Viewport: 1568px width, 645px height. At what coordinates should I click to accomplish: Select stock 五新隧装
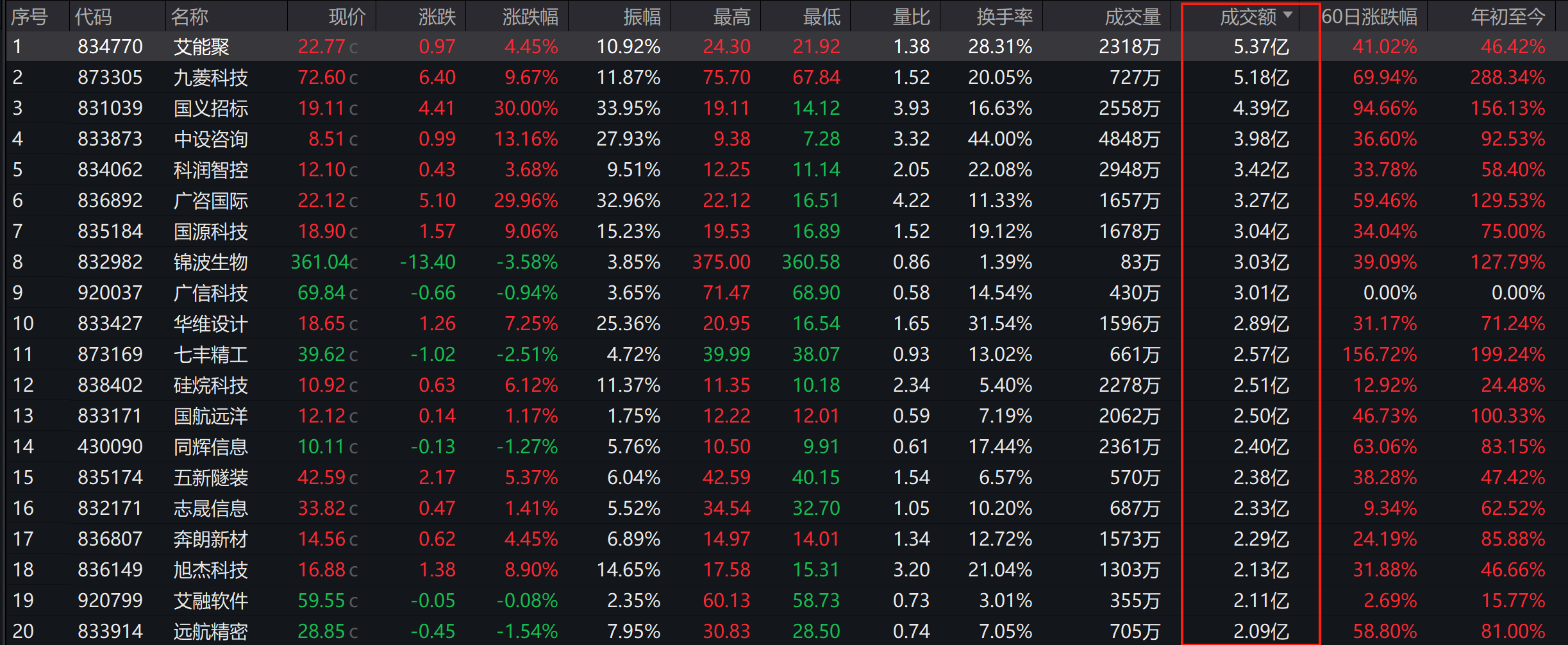point(210,478)
